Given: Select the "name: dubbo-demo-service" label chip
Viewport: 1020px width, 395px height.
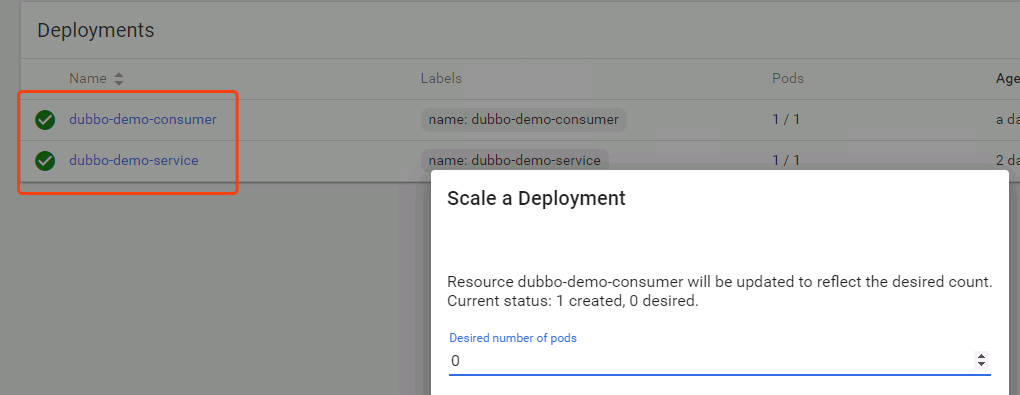Looking at the screenshot, I should pyautogui.click(x=515, y=160).
